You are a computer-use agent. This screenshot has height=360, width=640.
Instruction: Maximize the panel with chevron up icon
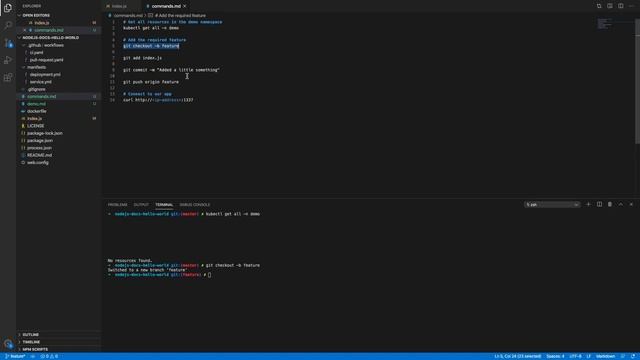pos(620,204)
